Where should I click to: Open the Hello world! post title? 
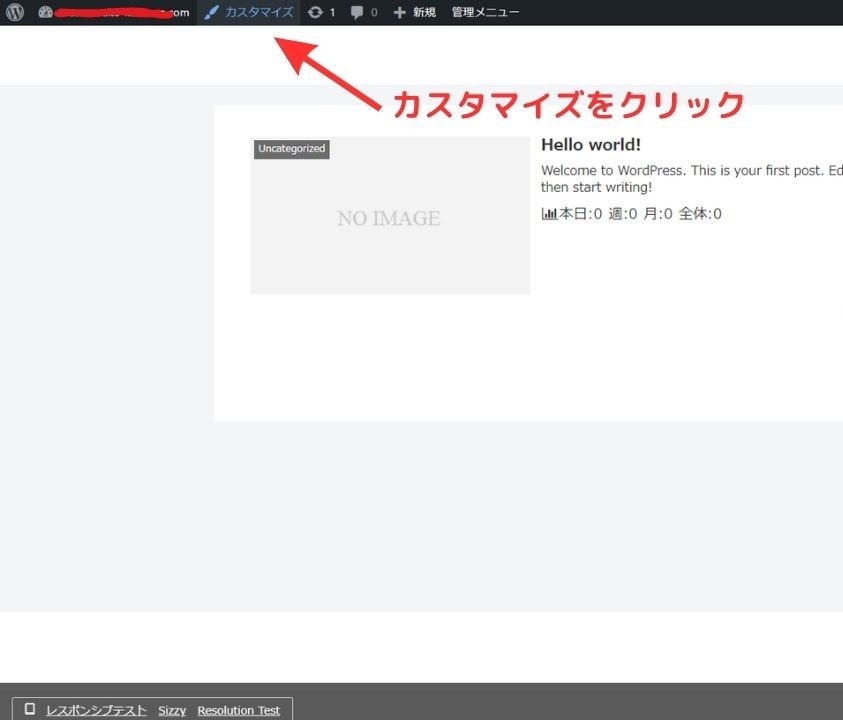point(591,145)
